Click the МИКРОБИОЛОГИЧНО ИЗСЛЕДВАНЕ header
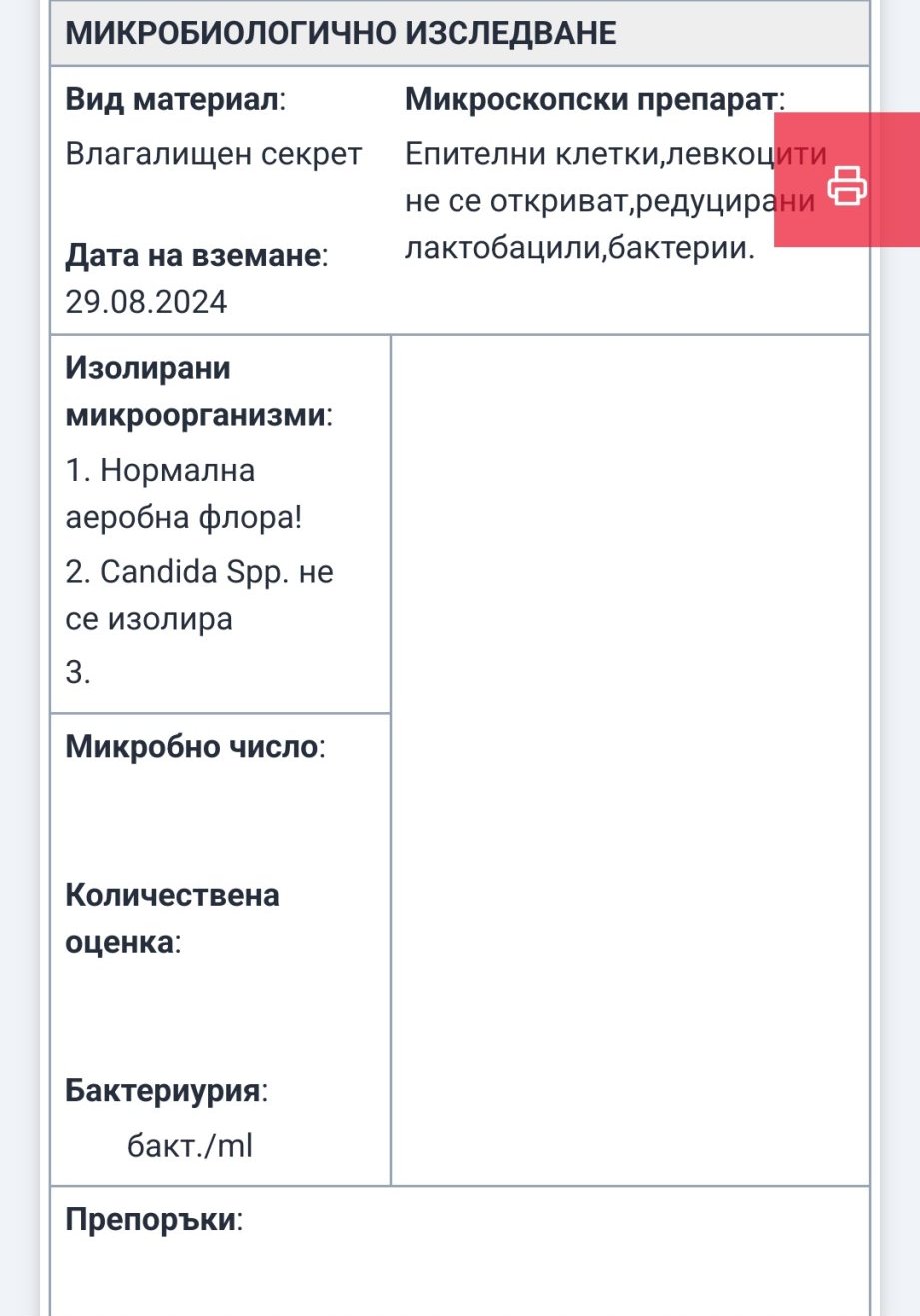 click(x=341, y=33)
